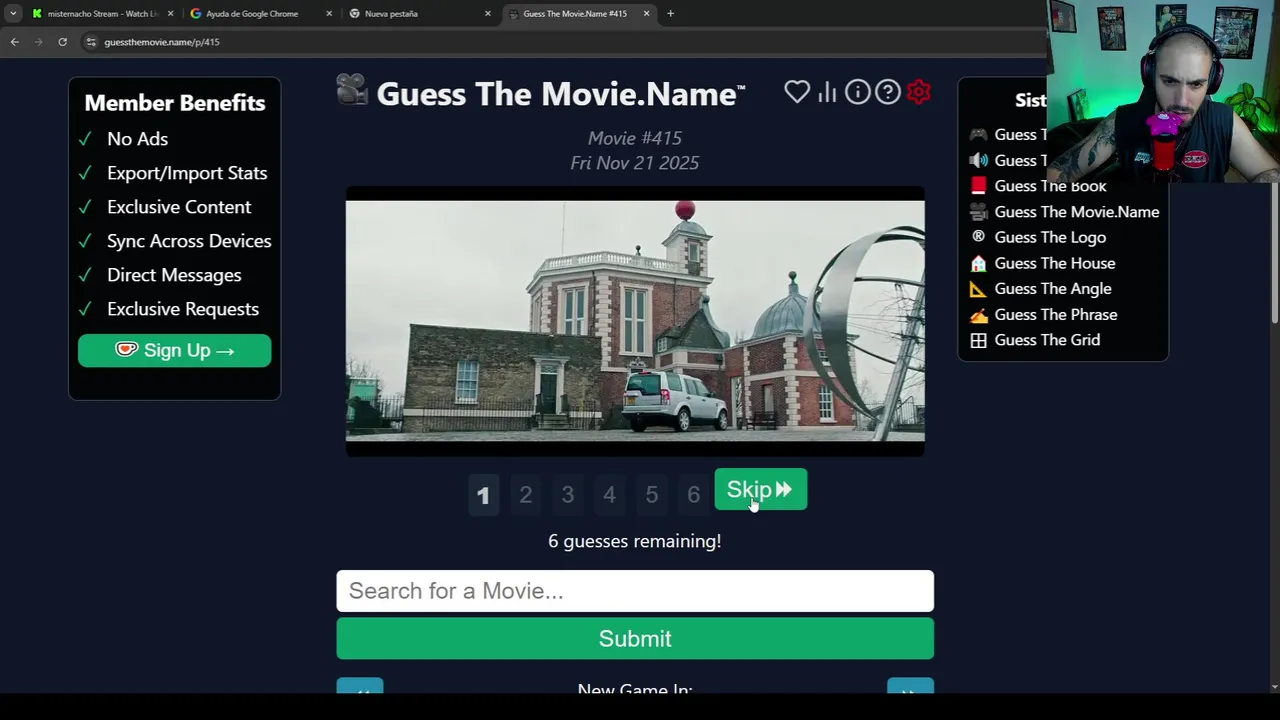Select image frame number 3
Viewport: 1280px width, 720px height.
(567, 494)
